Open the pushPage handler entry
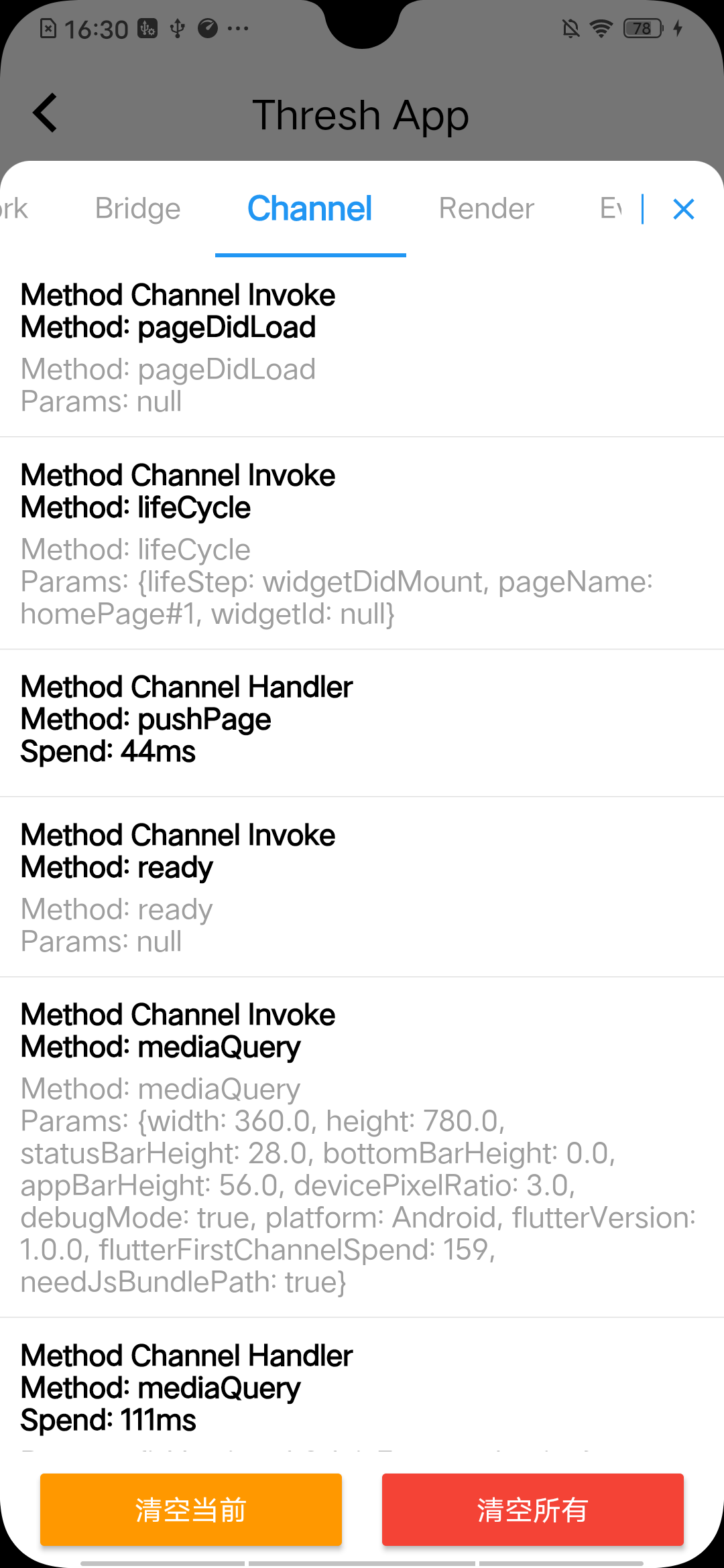The width and height of the screenshot is (724, 1568). point(362,723)
